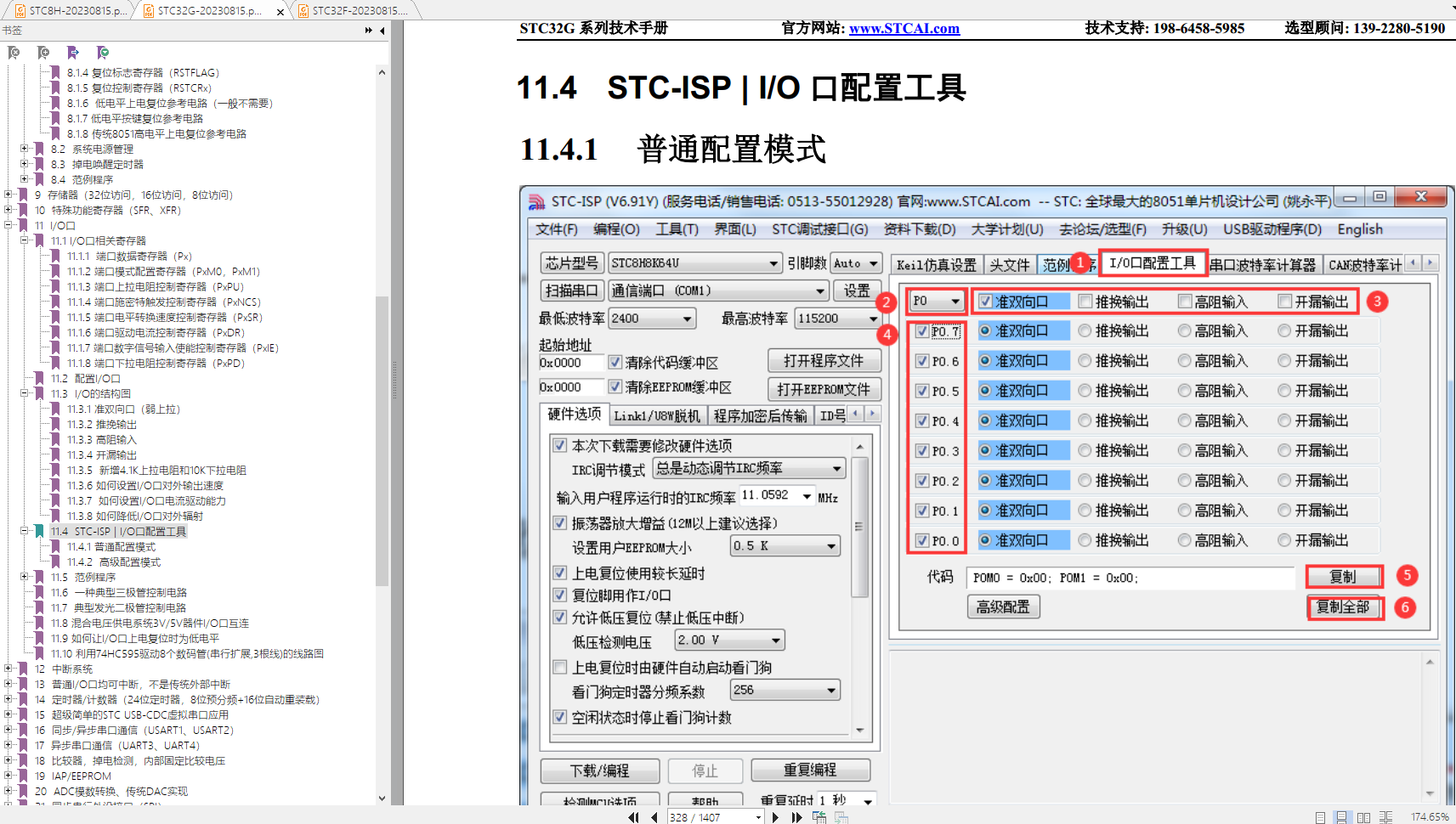The height and width of the screenshot is (824, 1456).
Task: Click the add new bookmark icon
Action: coord(43,53)
